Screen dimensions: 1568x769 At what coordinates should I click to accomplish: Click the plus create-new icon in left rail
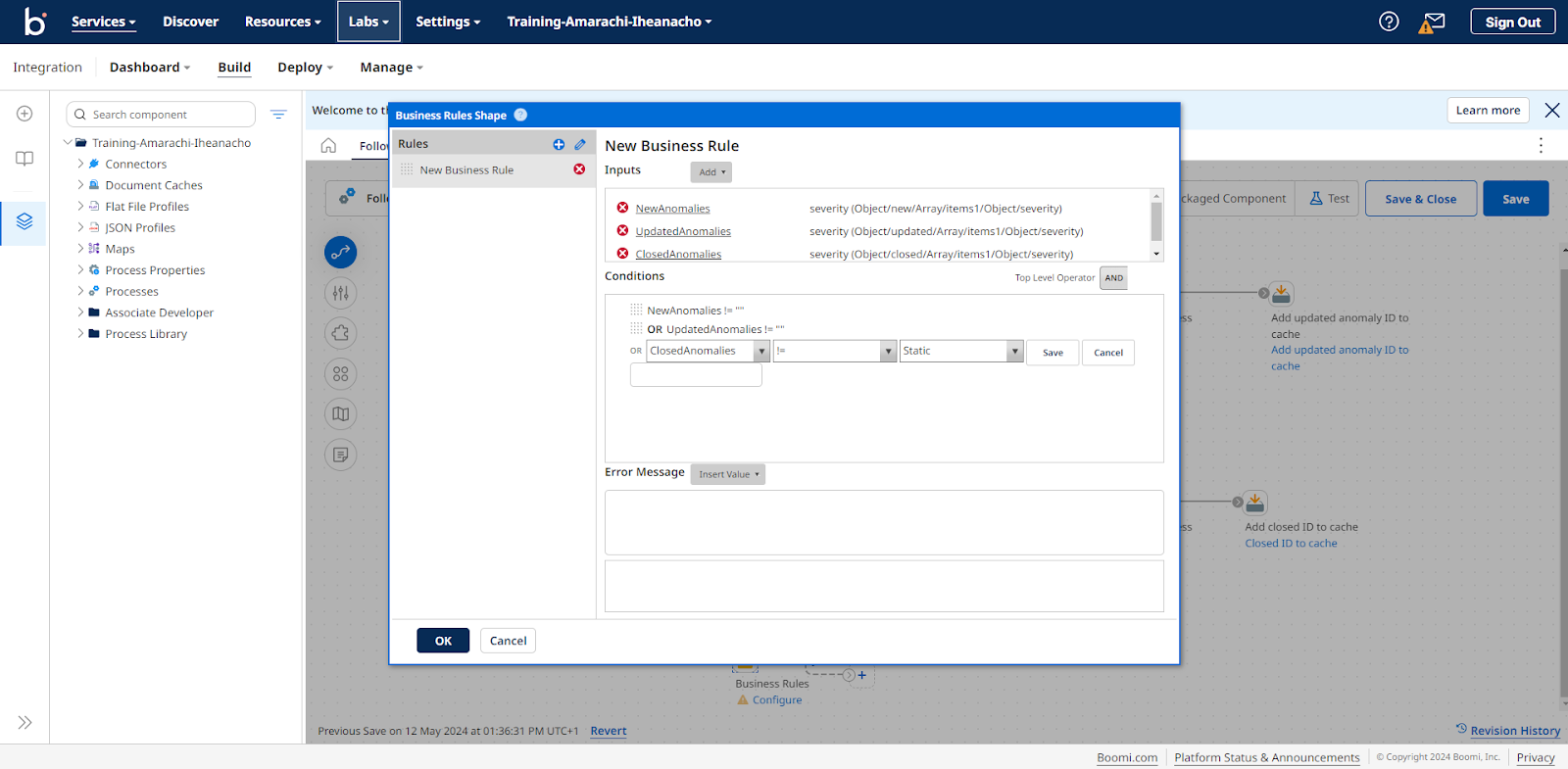(x=24, y=114)
